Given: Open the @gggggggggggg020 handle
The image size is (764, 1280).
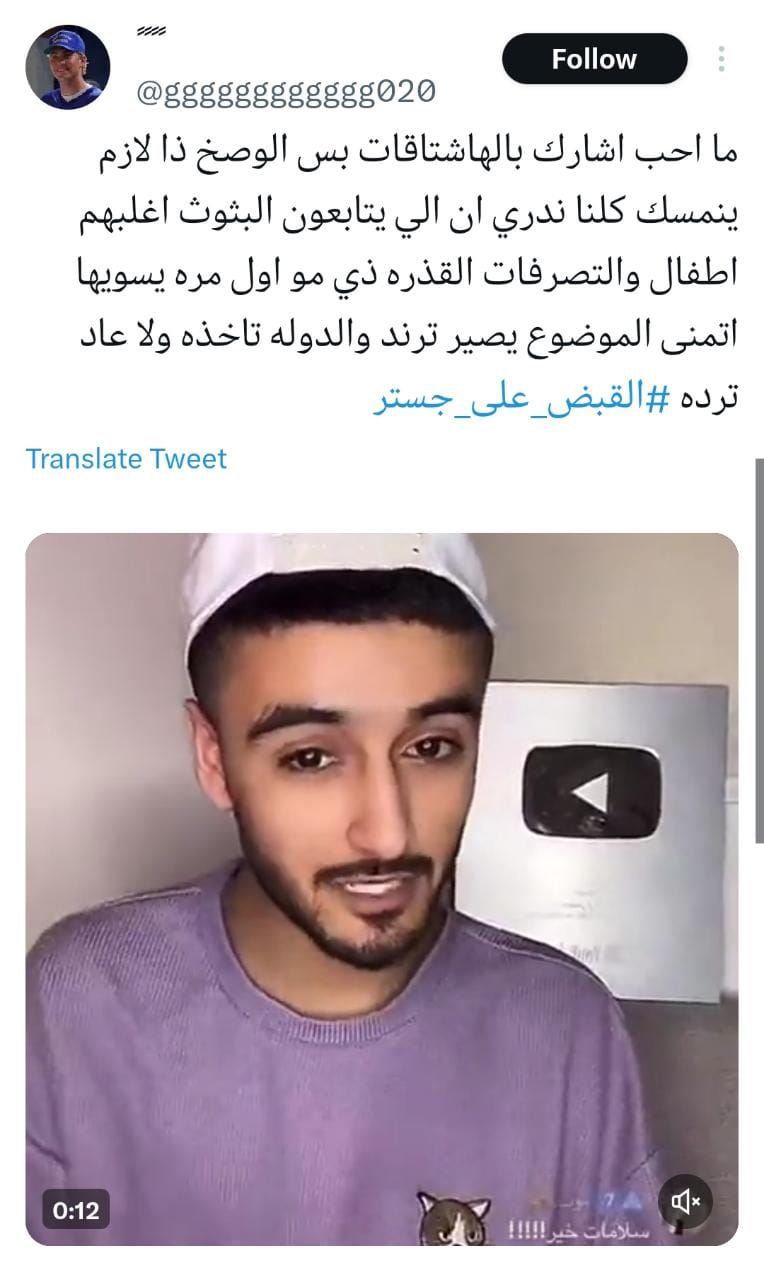Looking at the screenshot, I should pos(286,92).
